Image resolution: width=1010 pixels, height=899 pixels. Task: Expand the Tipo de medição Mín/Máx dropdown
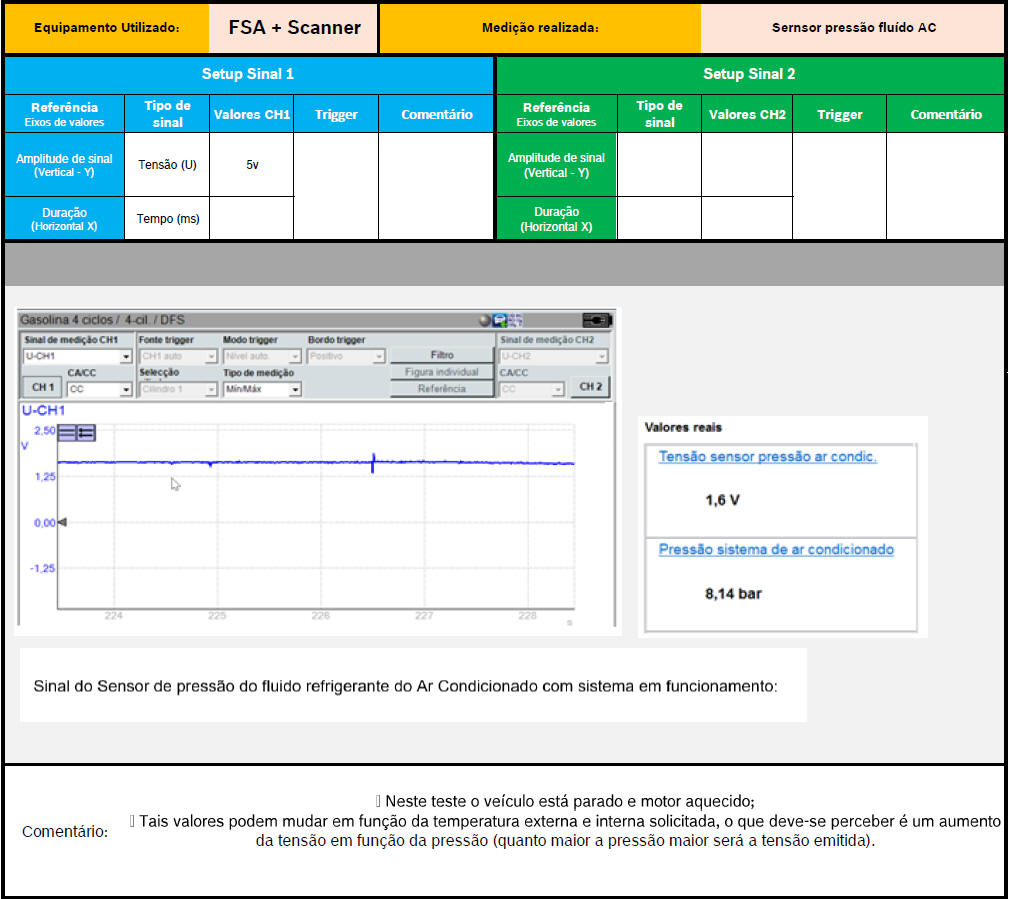point(261,389)
